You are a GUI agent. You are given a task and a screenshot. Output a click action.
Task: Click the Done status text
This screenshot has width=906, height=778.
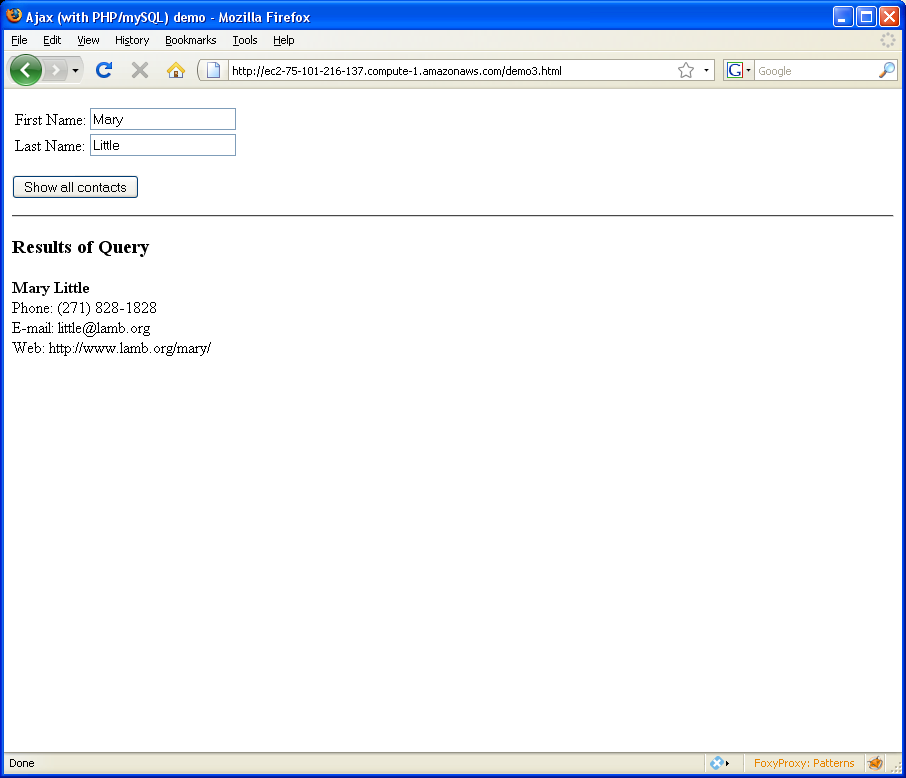(x=22, y=763)
